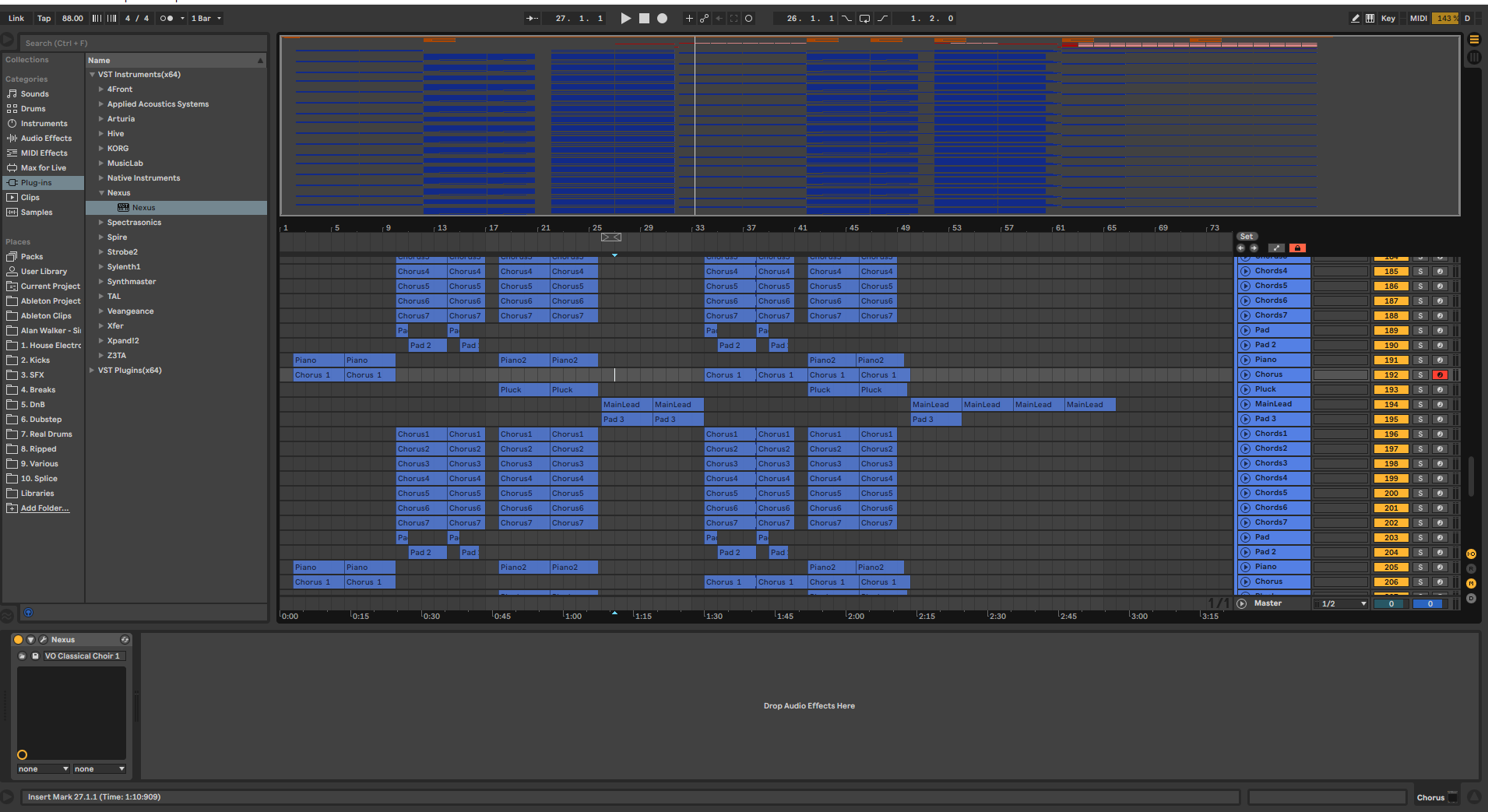Image resolution: width=1488 pixels, height=812 pixels.
Task: Click the Chords4 track 185 launch icon
Action: 1245,271
